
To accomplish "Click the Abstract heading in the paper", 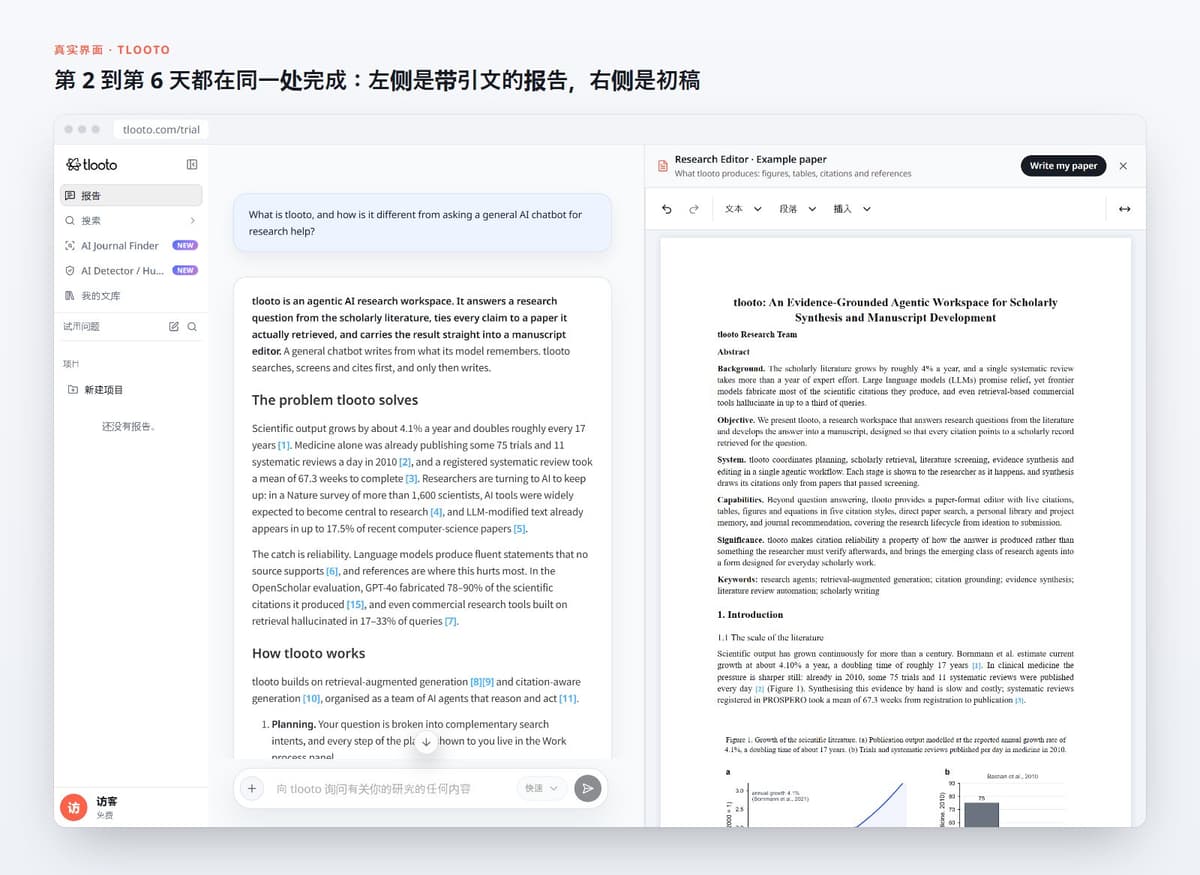I will pos(734,352).
